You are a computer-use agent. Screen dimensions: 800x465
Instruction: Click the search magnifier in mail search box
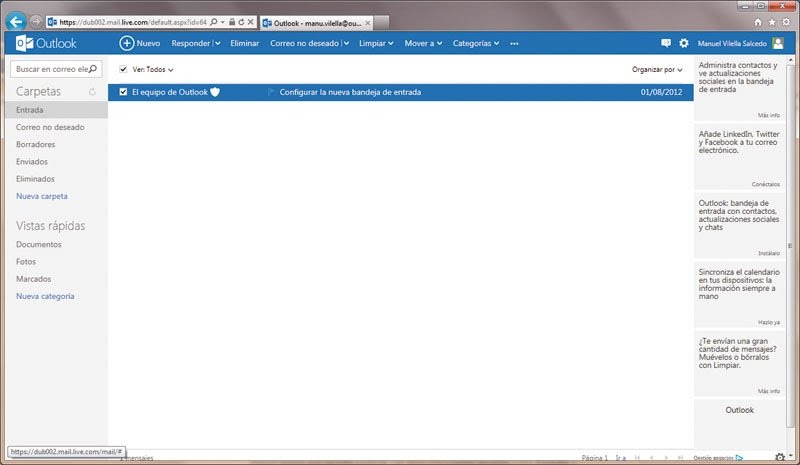(93, 69)
